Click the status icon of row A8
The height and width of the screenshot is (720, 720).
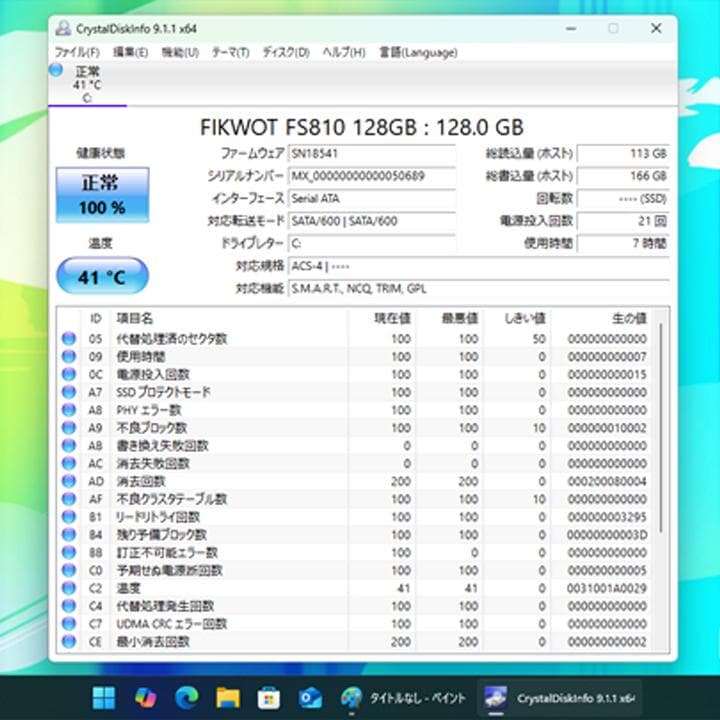pos(69,410)
